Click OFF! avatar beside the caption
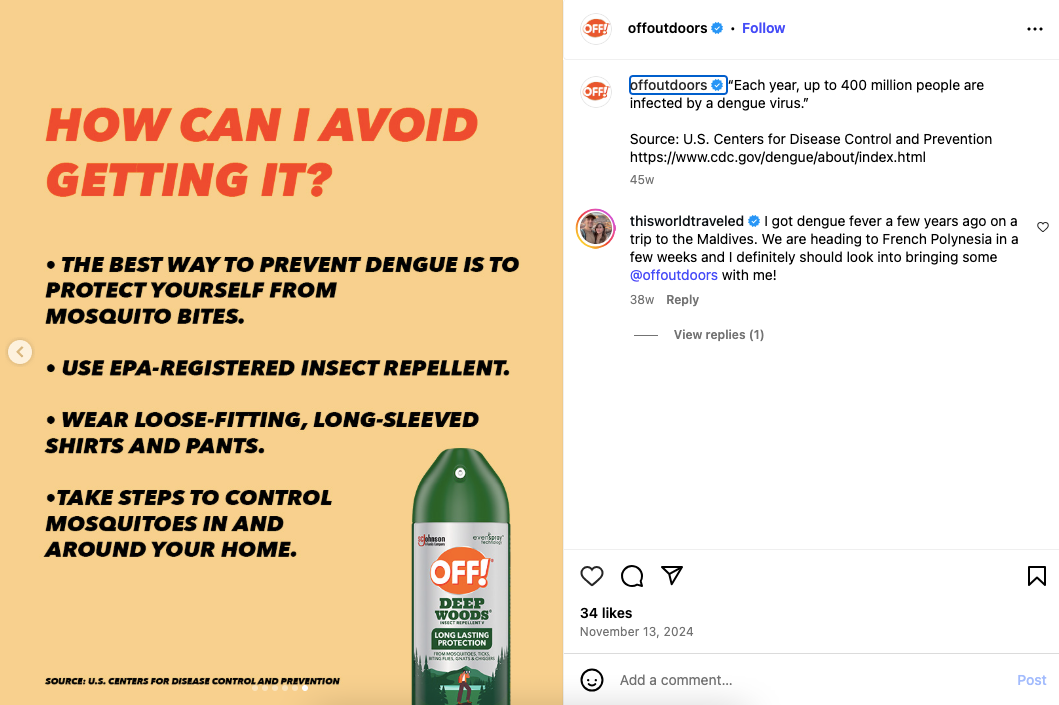This screenshot has width=1059, height=705. pyautogui.click(x=596, y=91)
